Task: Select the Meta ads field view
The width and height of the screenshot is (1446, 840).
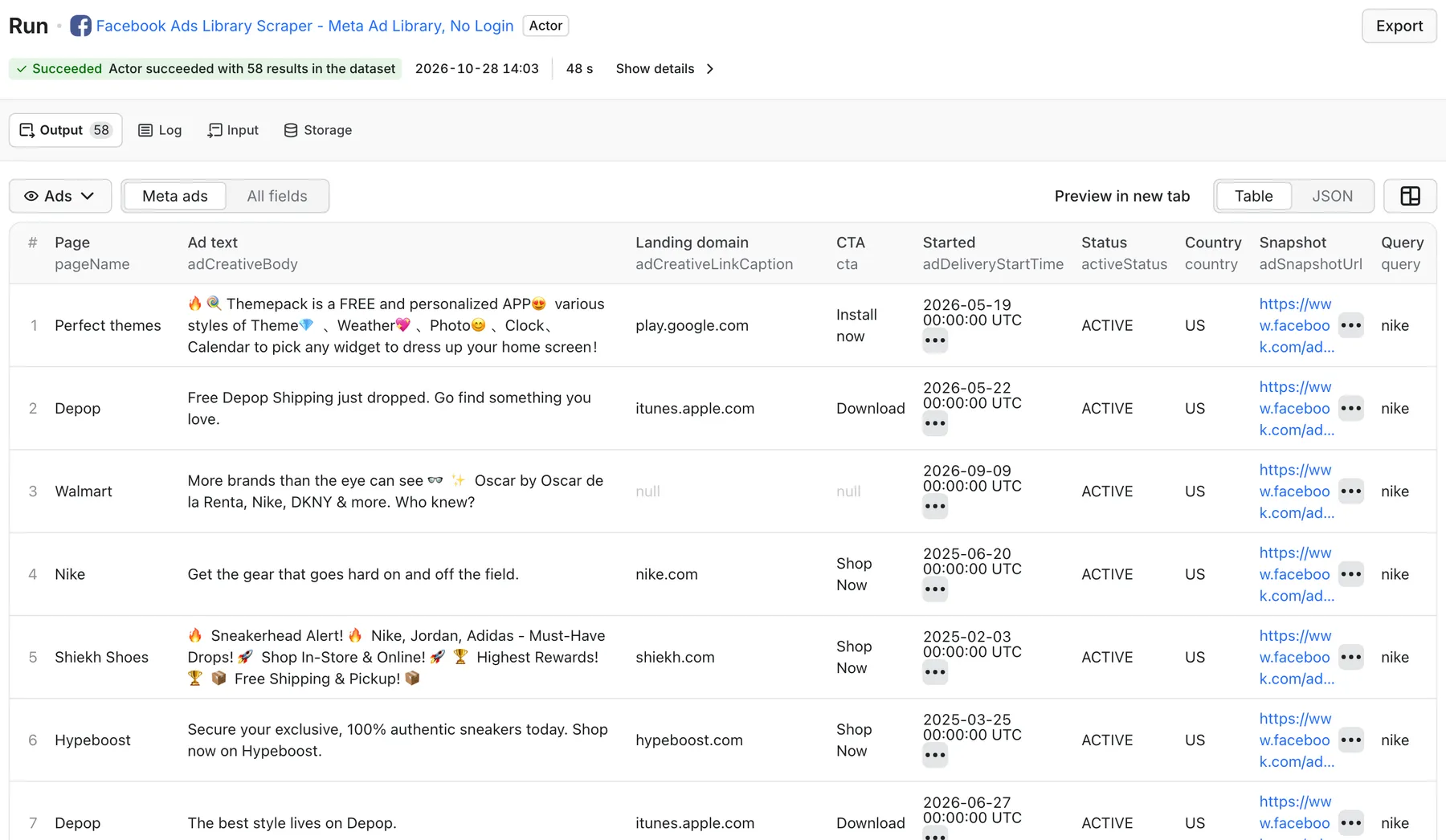Action: click(x=175, y=196)
